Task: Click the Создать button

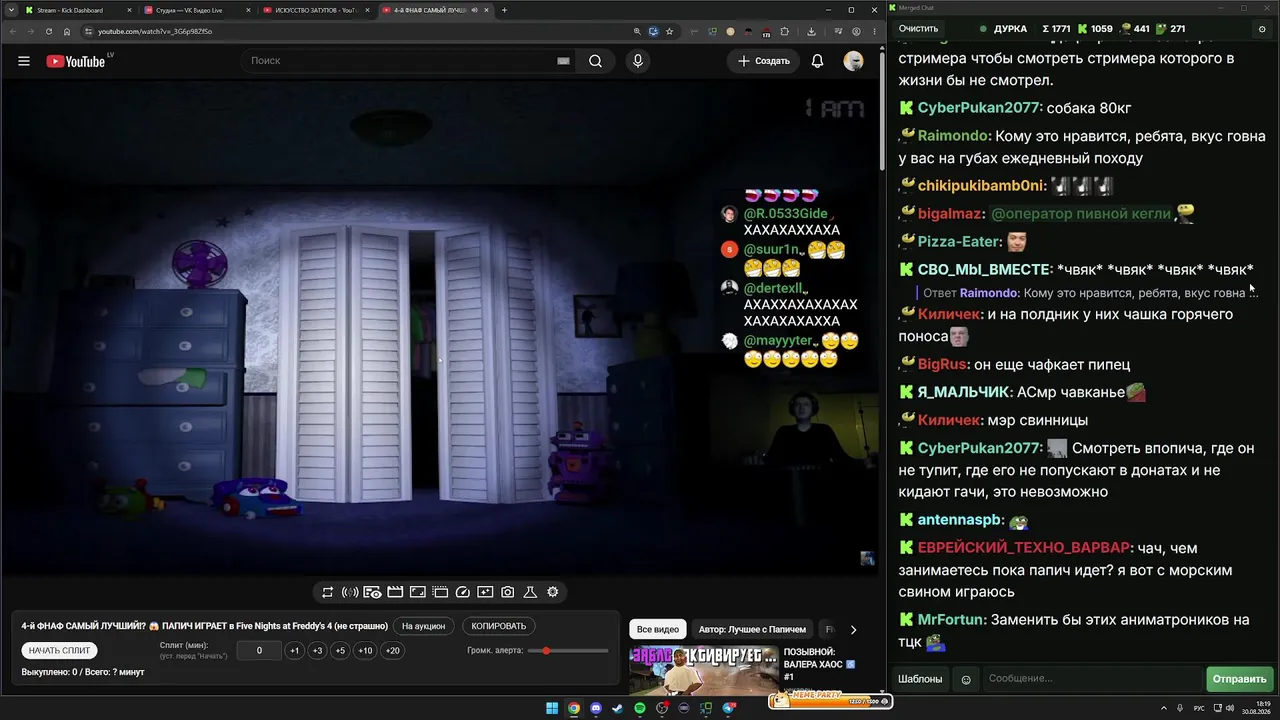Action: point(764,61)
